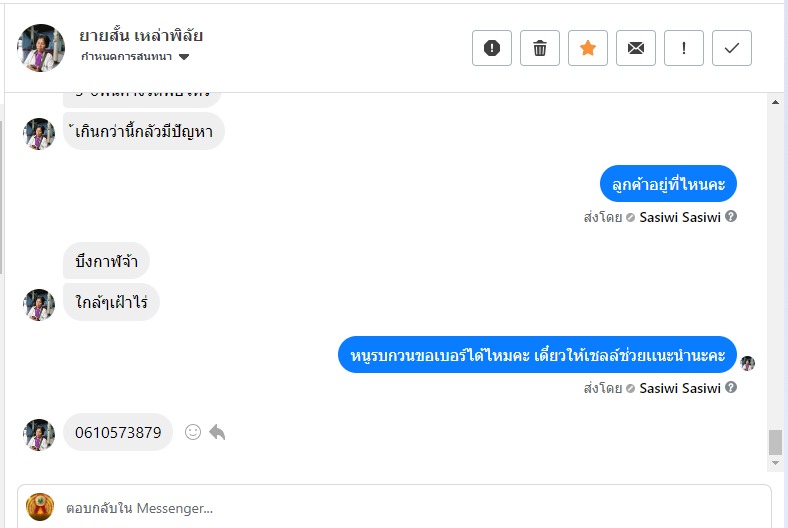The width and height of the screenshot is (788, 528).
Task: Reply to the 0610573879 message
Action: pos(217,432)
